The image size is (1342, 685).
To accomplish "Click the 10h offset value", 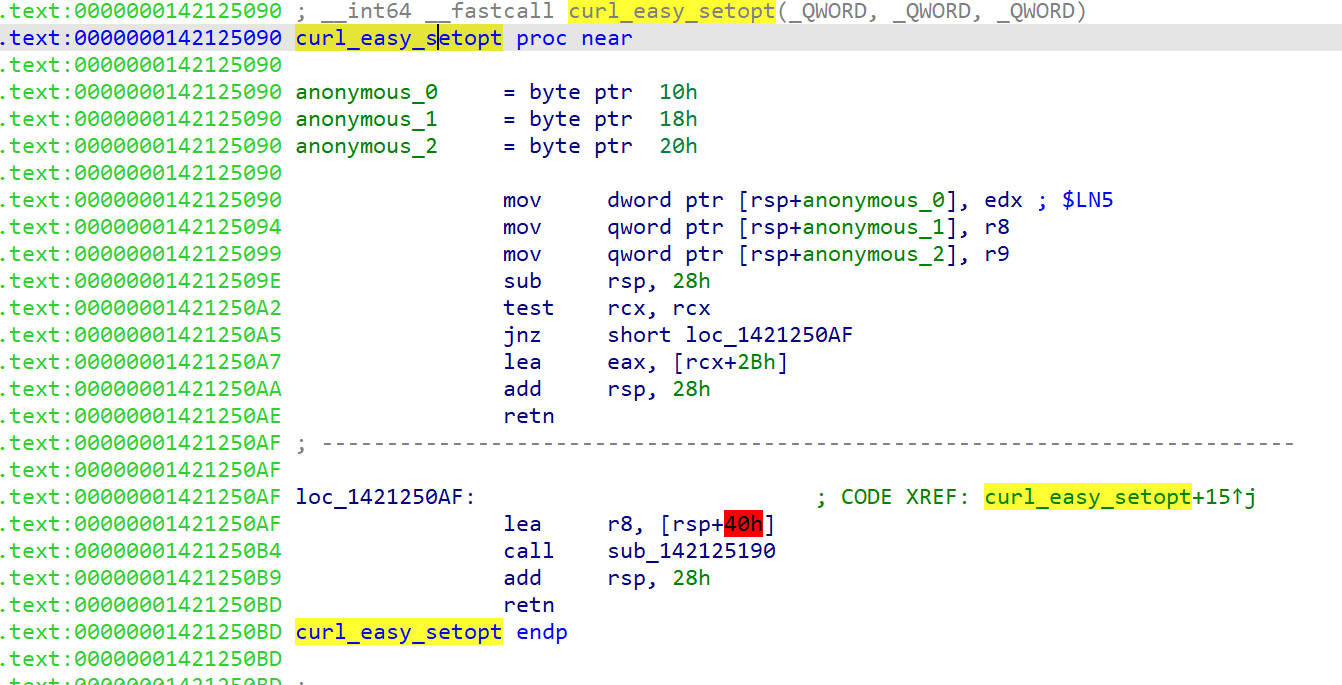I will coord(679,92).
